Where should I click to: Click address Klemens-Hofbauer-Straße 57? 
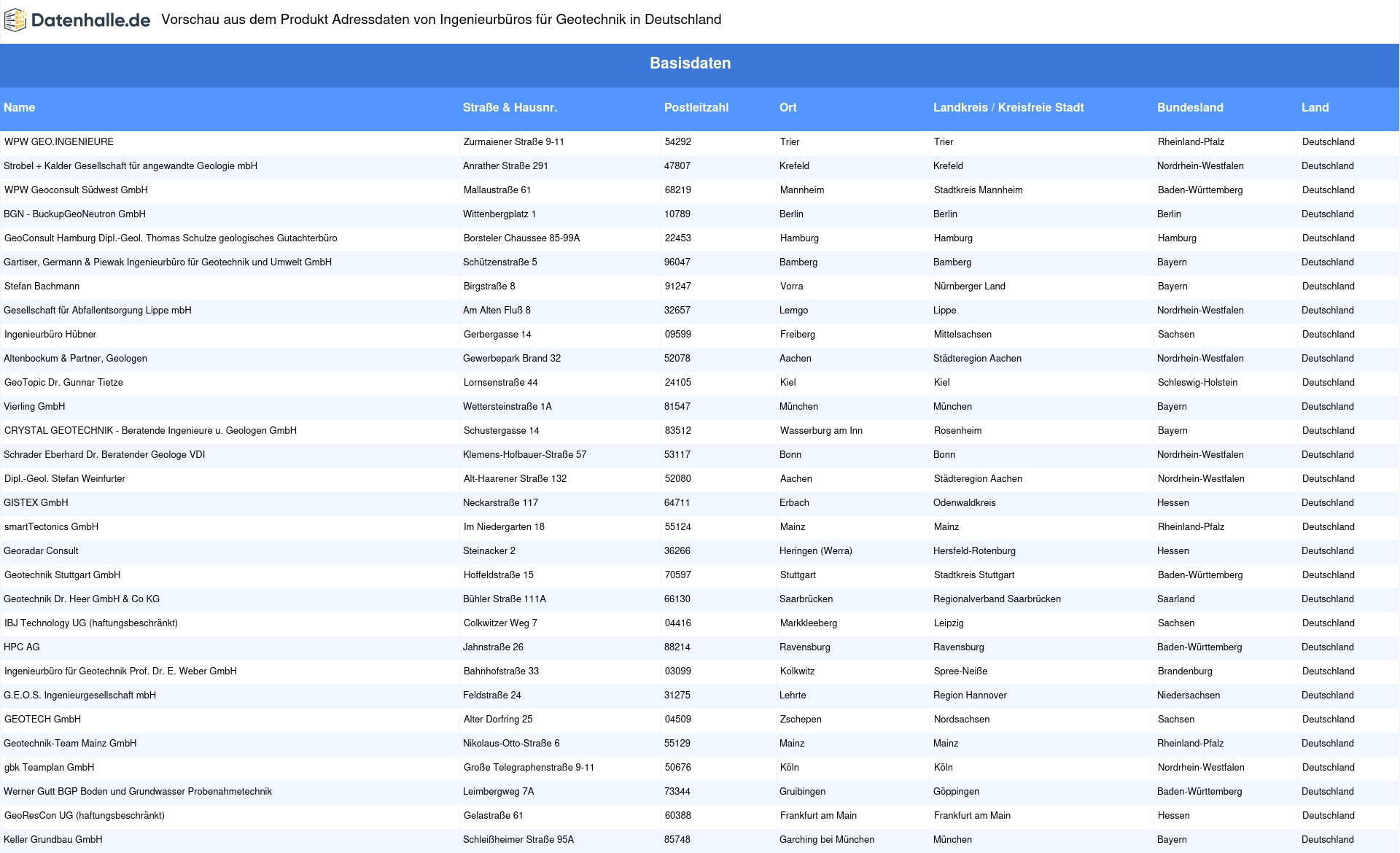point(525,455)
